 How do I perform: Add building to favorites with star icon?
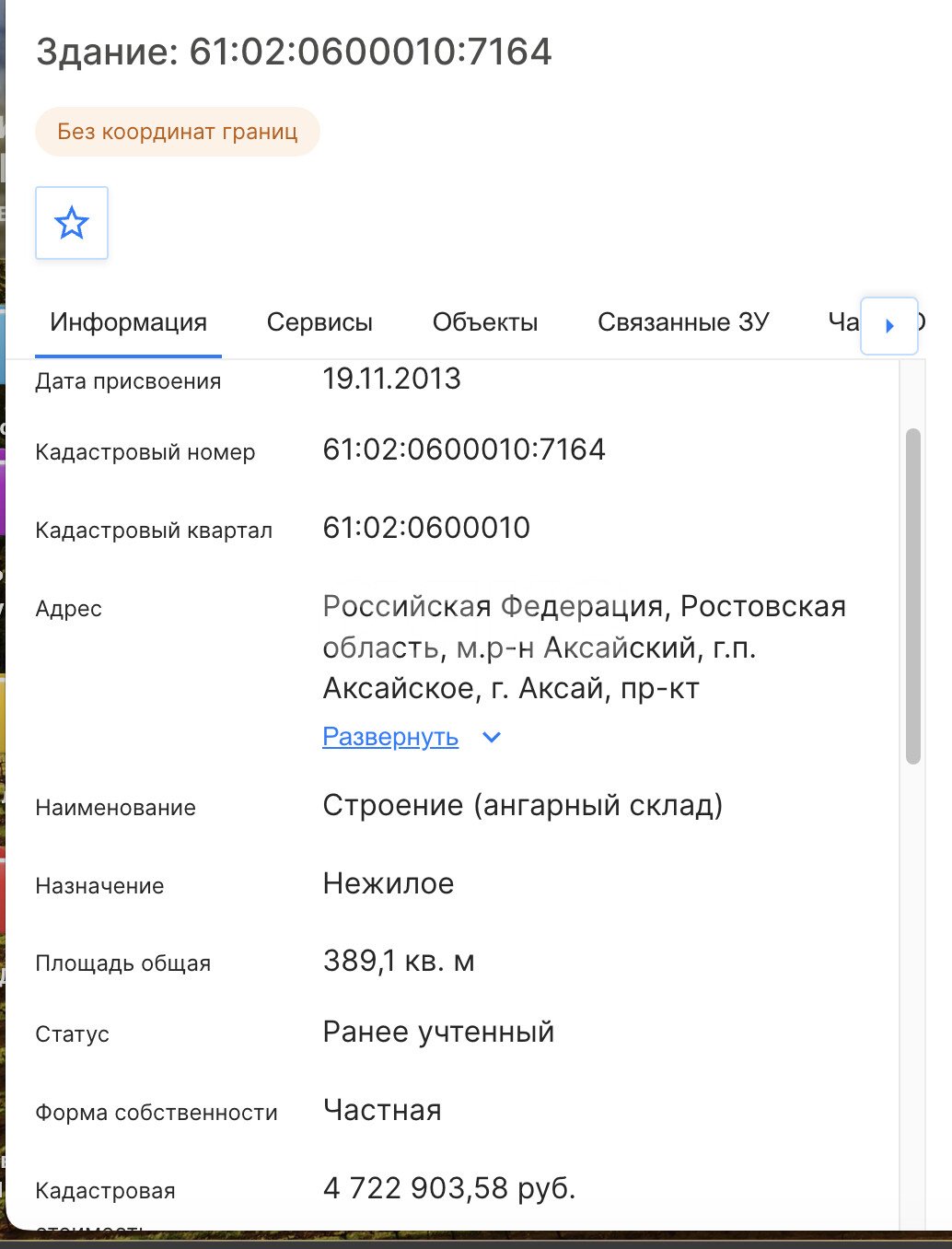[72, 223]
